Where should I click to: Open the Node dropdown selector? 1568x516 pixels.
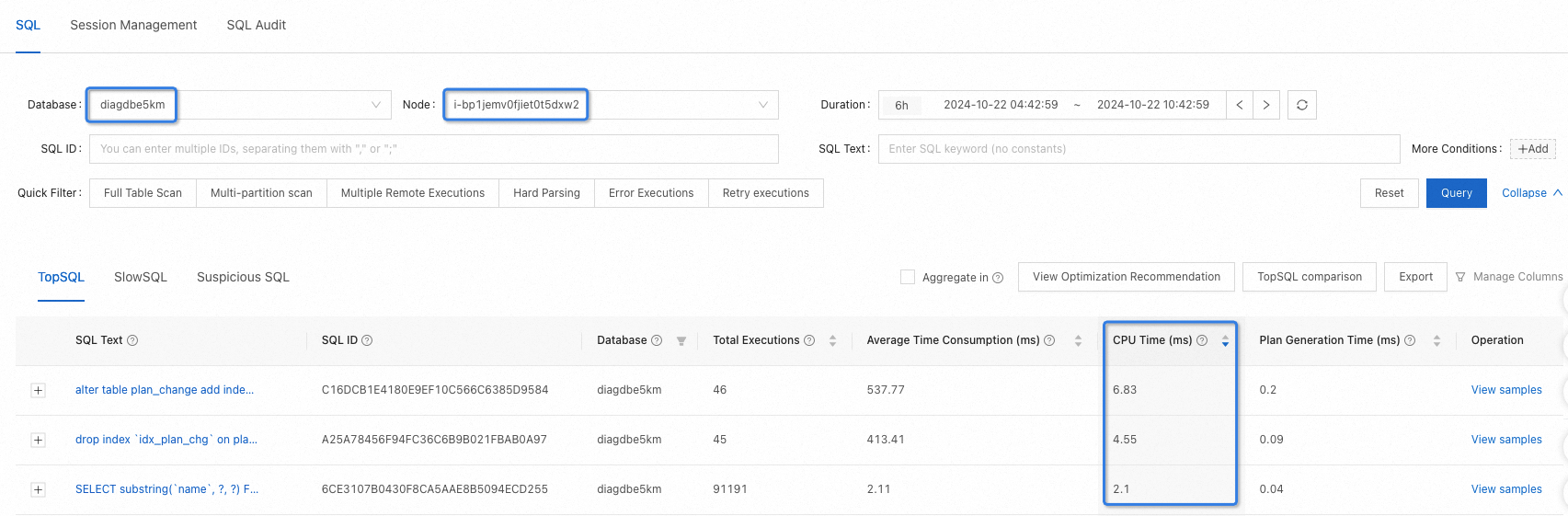tap(611, 105)
